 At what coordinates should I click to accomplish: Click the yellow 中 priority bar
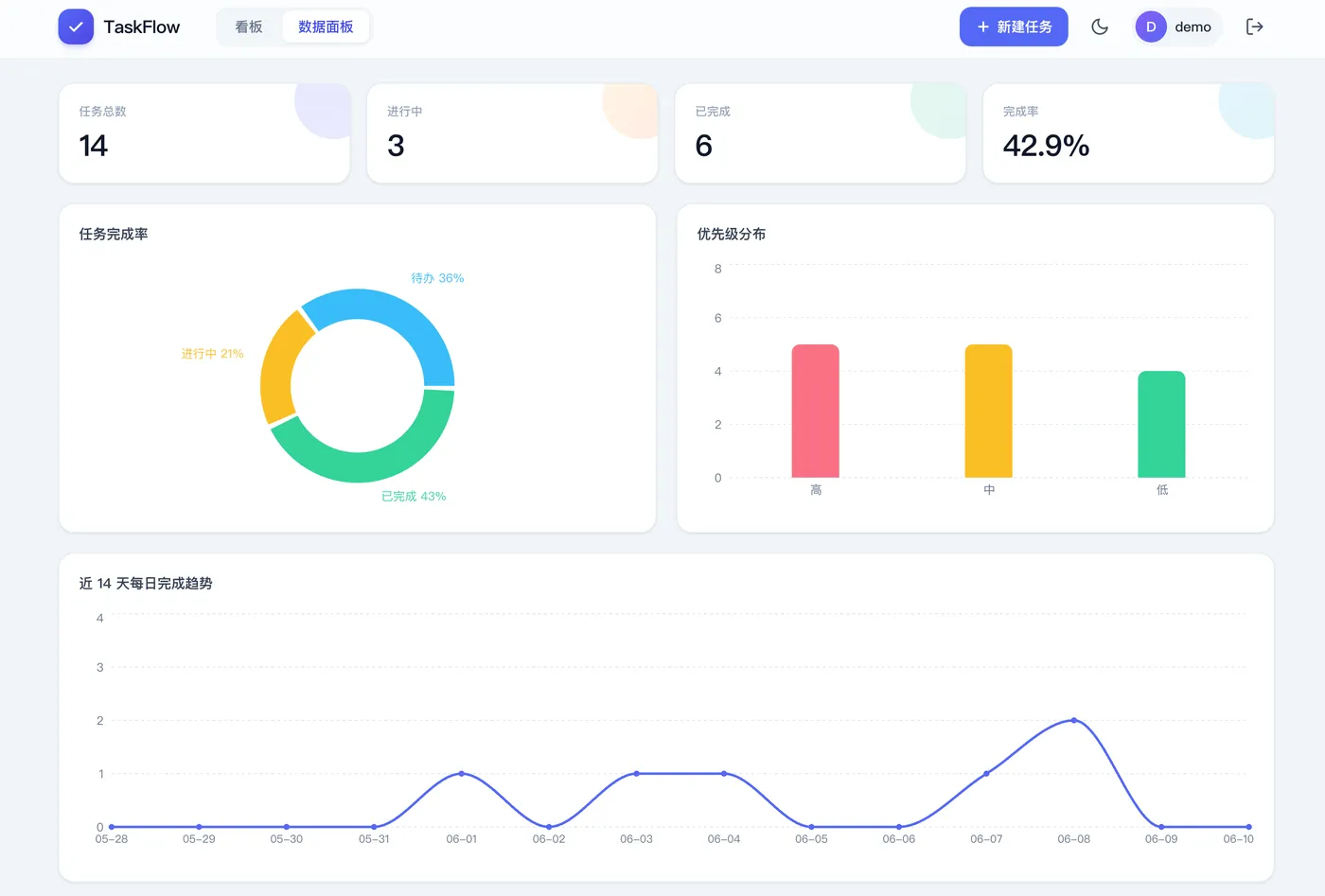pyautogui.click(x=988, y=411)
